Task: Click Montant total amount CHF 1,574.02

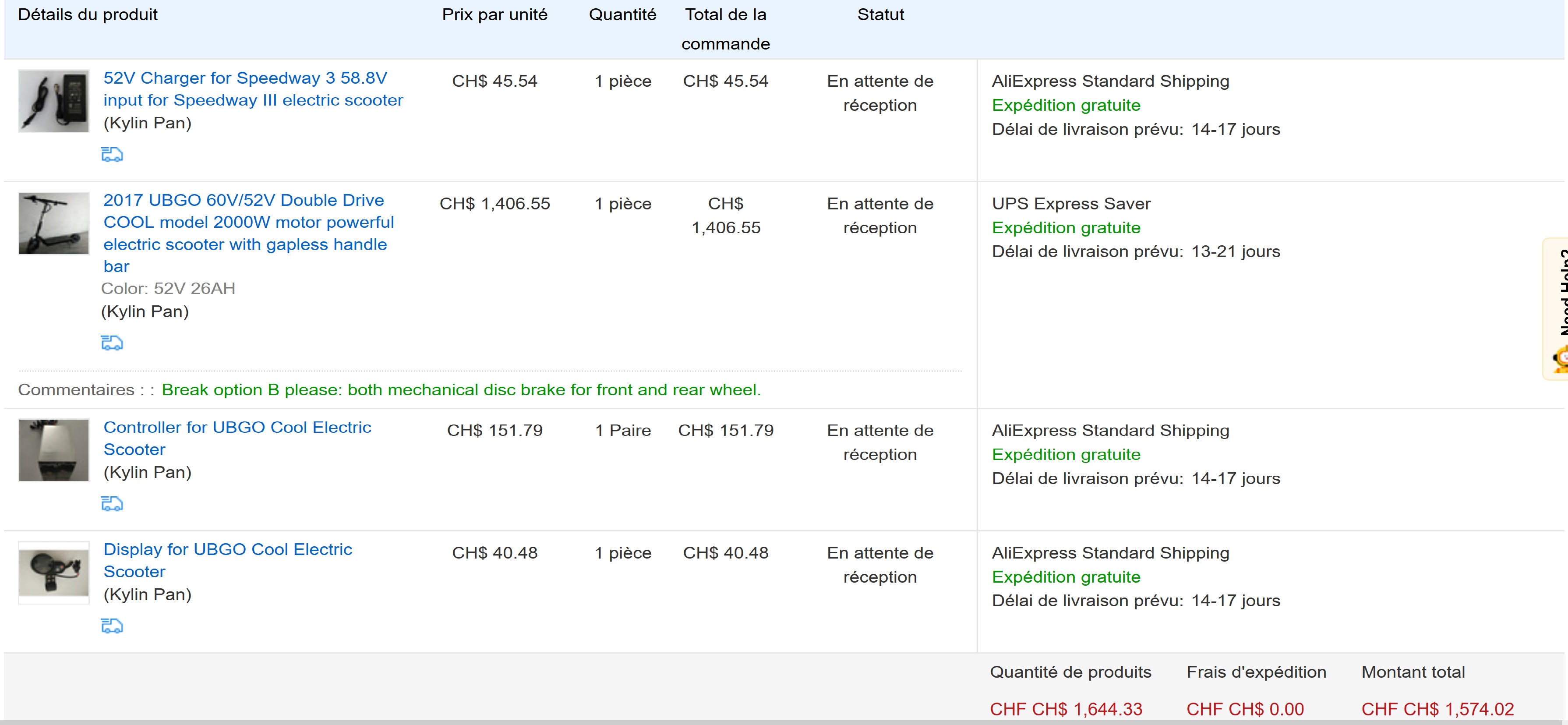Action: (x=1438, y=709)
